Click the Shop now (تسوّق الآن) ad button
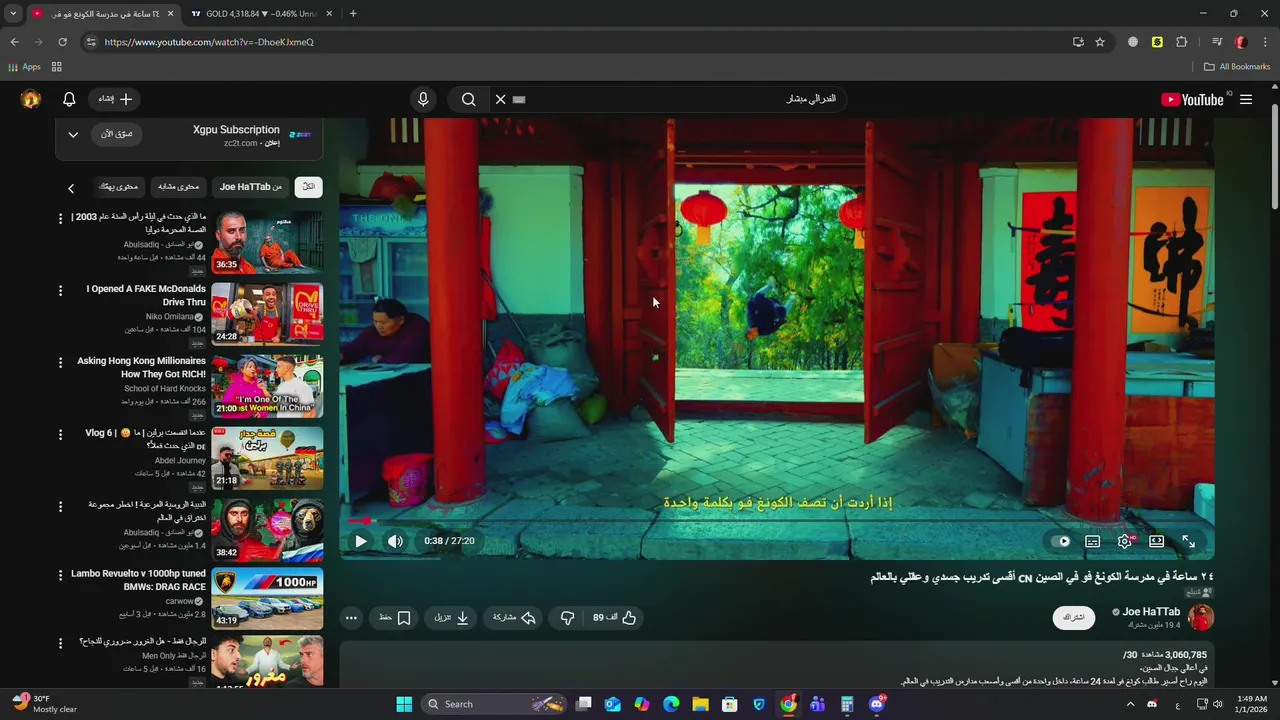This screenshot has height=720, width=1280. click(x=116, y=134)
